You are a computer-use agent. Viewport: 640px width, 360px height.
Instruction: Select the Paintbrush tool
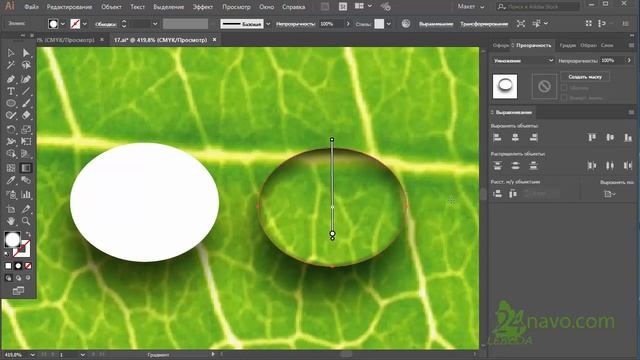click(x=26, y=103)
